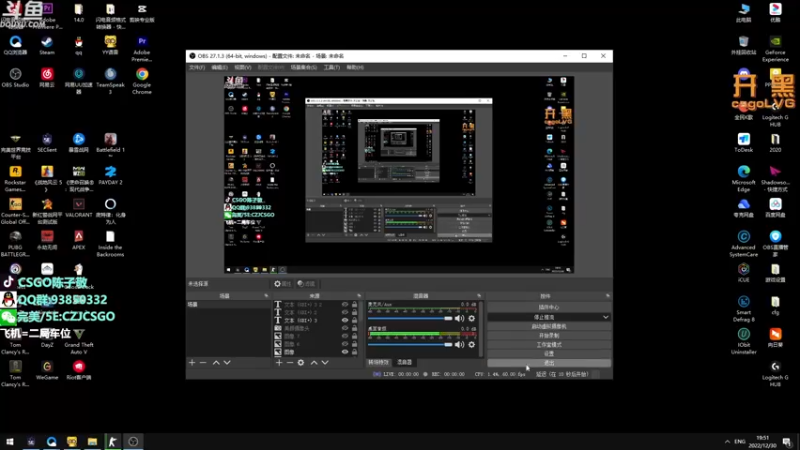Switch to the 转场特效 tab
Viewport: 800px width, 450px height.
pos(379,362)
